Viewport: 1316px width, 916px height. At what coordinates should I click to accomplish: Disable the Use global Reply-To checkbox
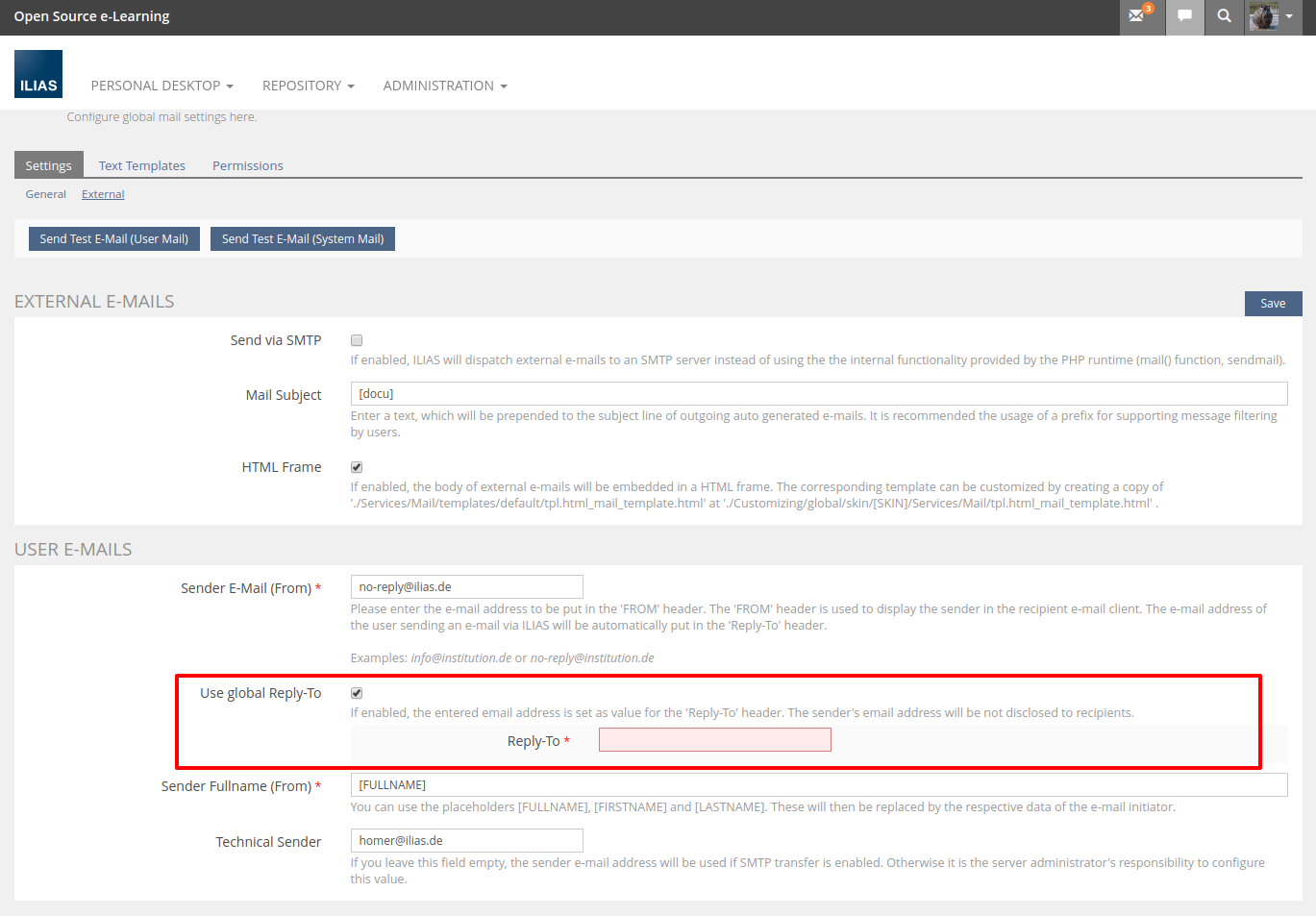coord(357,693)
